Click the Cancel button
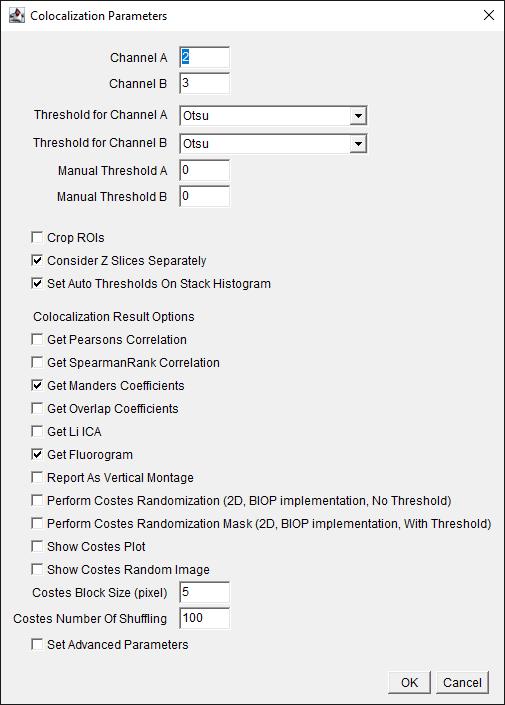The image size is (505, 705). pyautogui.click(x=462, y=682)
